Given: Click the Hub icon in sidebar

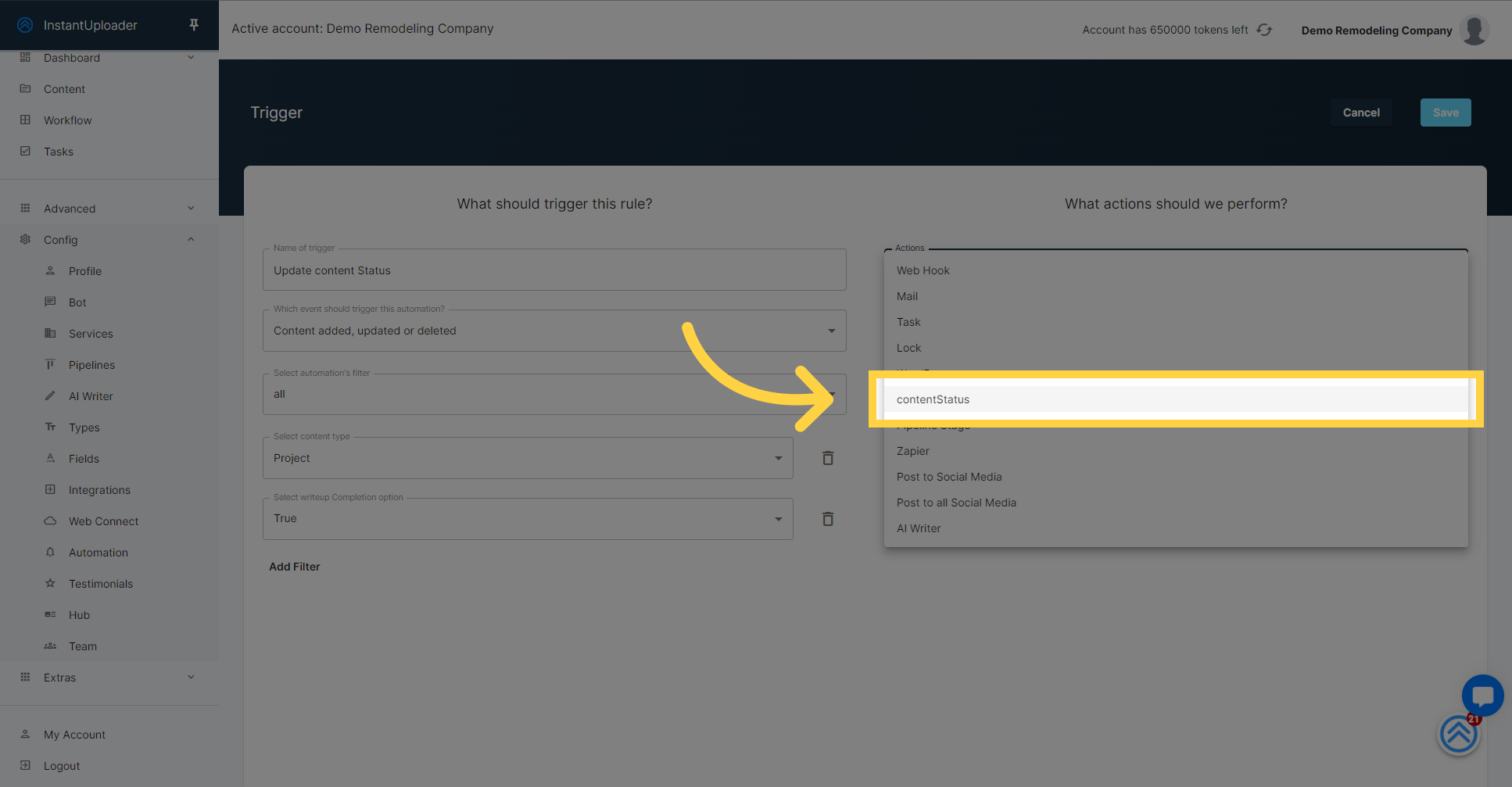Looking at the screenshot, I should point(50,614).
